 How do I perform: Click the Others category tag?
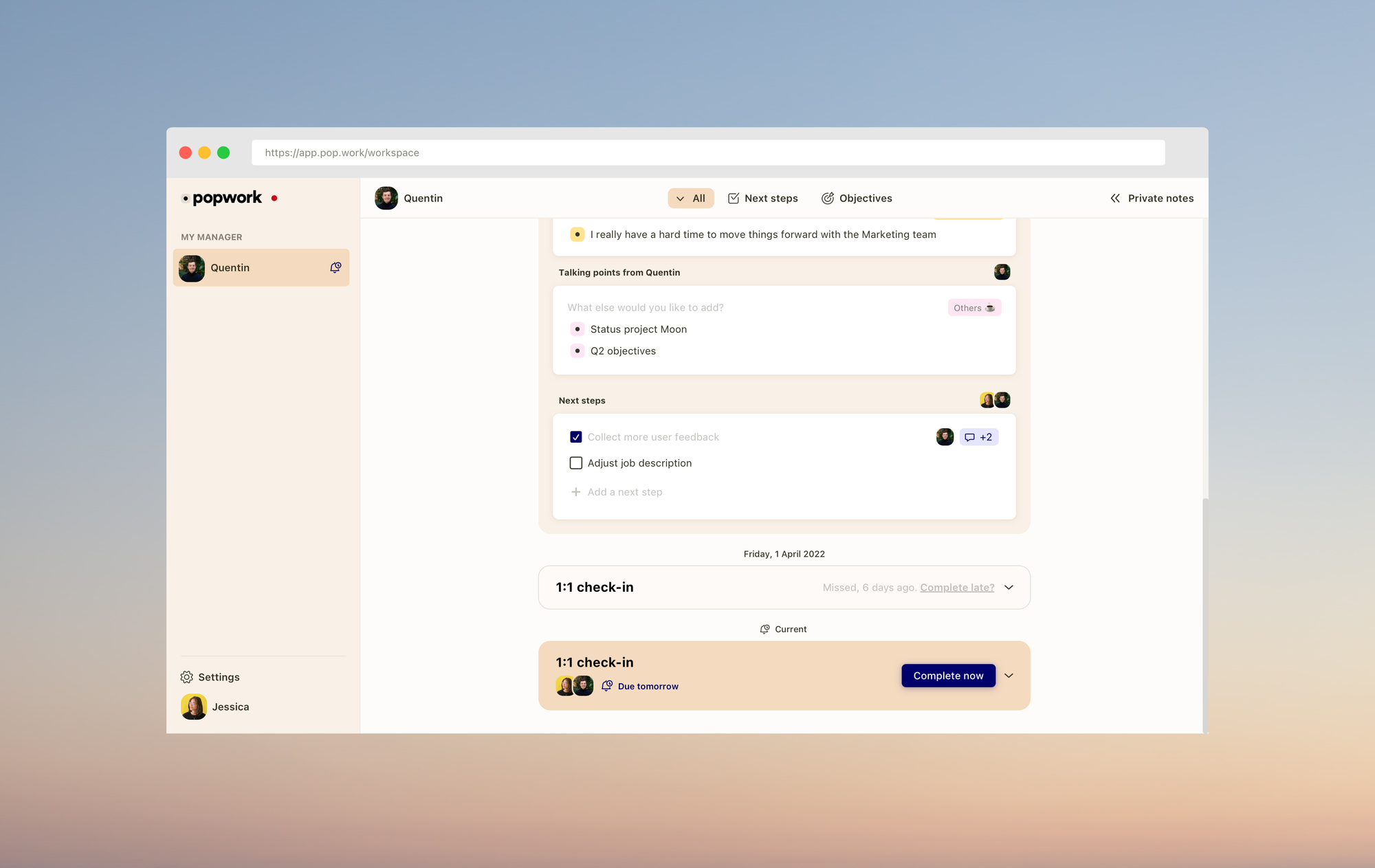point(973,308)
